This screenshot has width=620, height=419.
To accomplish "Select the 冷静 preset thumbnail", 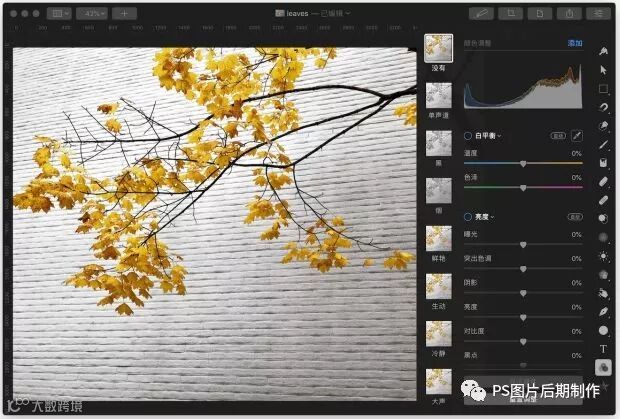I will (x=439, y=334).
